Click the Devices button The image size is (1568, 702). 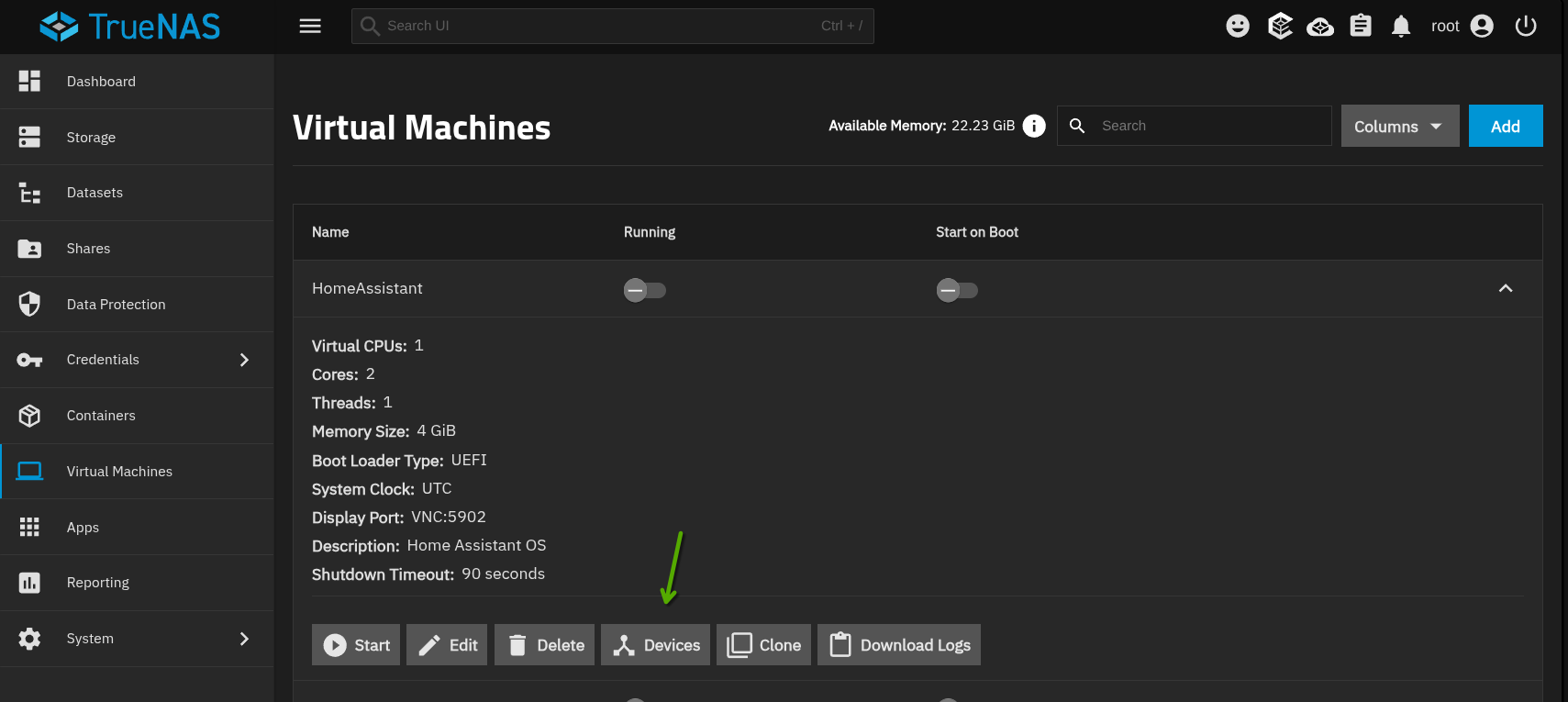[x=655, y=645]
